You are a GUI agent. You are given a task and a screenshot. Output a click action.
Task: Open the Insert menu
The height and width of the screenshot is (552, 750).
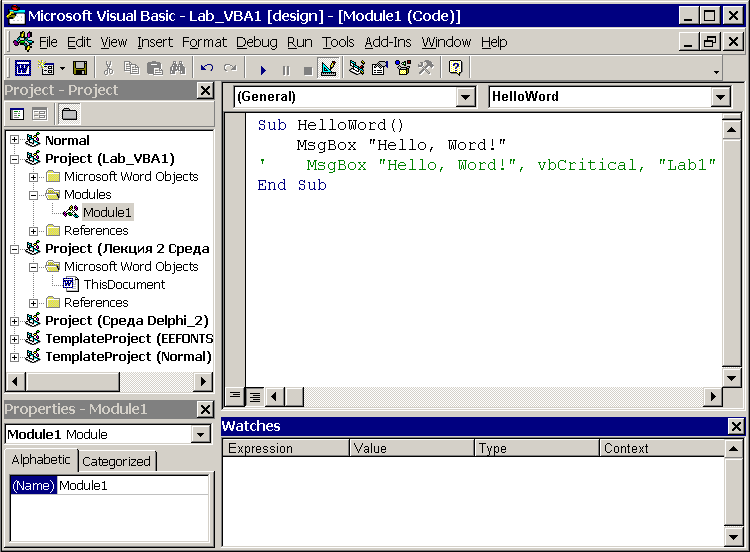(x=155, y=42)
